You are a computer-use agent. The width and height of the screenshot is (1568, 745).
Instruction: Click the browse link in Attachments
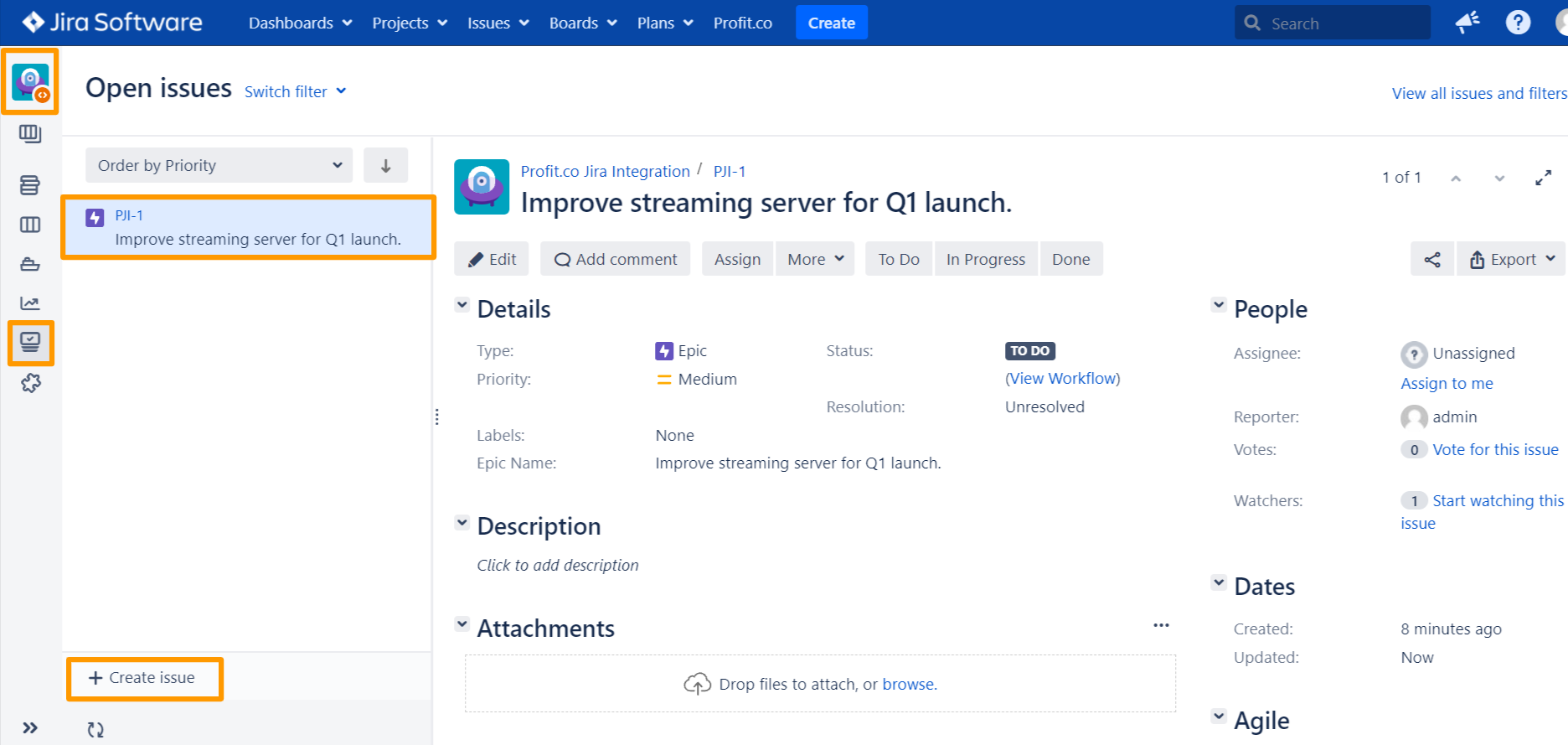(x=909, y=684)
